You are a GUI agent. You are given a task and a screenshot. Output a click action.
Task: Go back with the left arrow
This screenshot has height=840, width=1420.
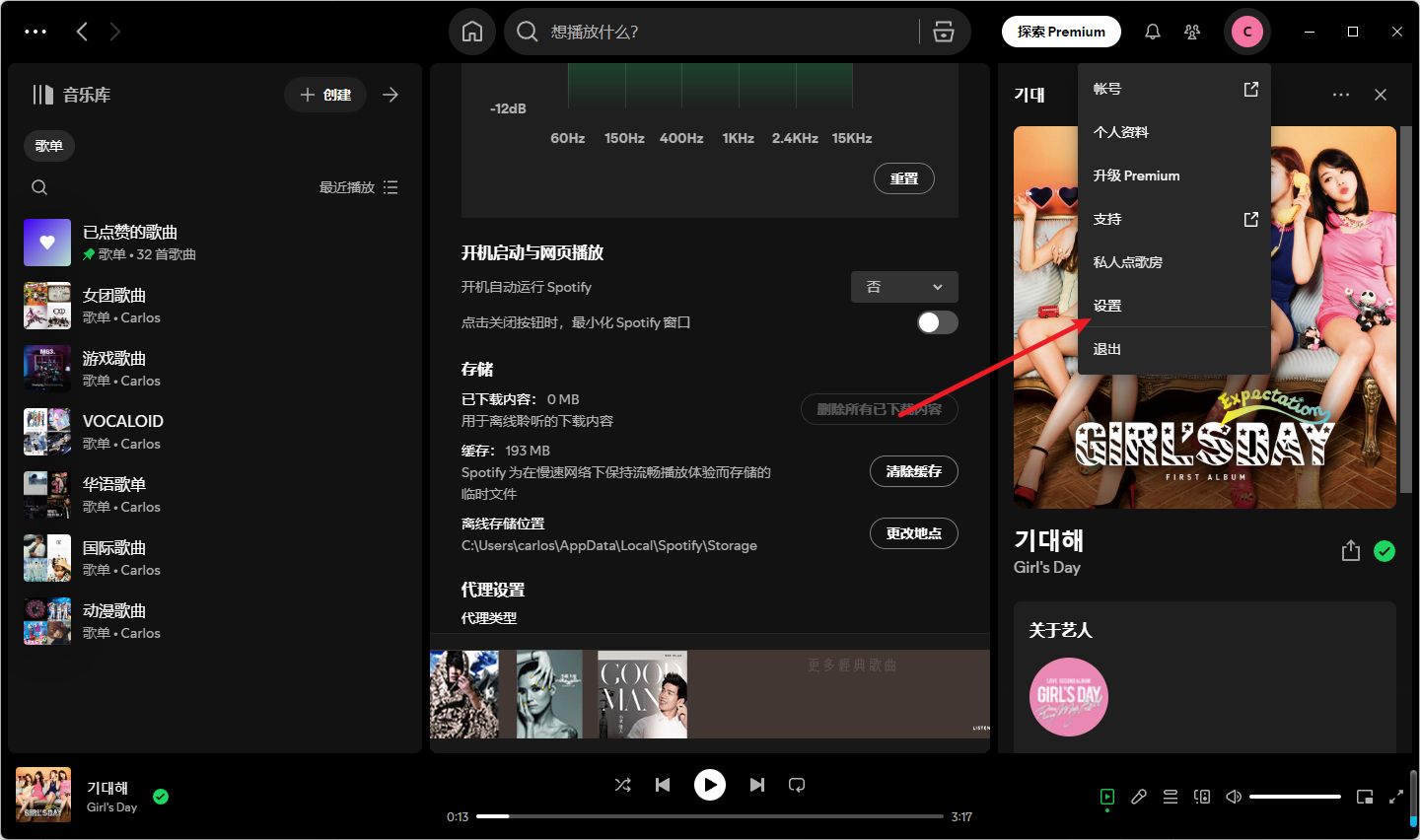pyautogui.click(x=82, y=32)
